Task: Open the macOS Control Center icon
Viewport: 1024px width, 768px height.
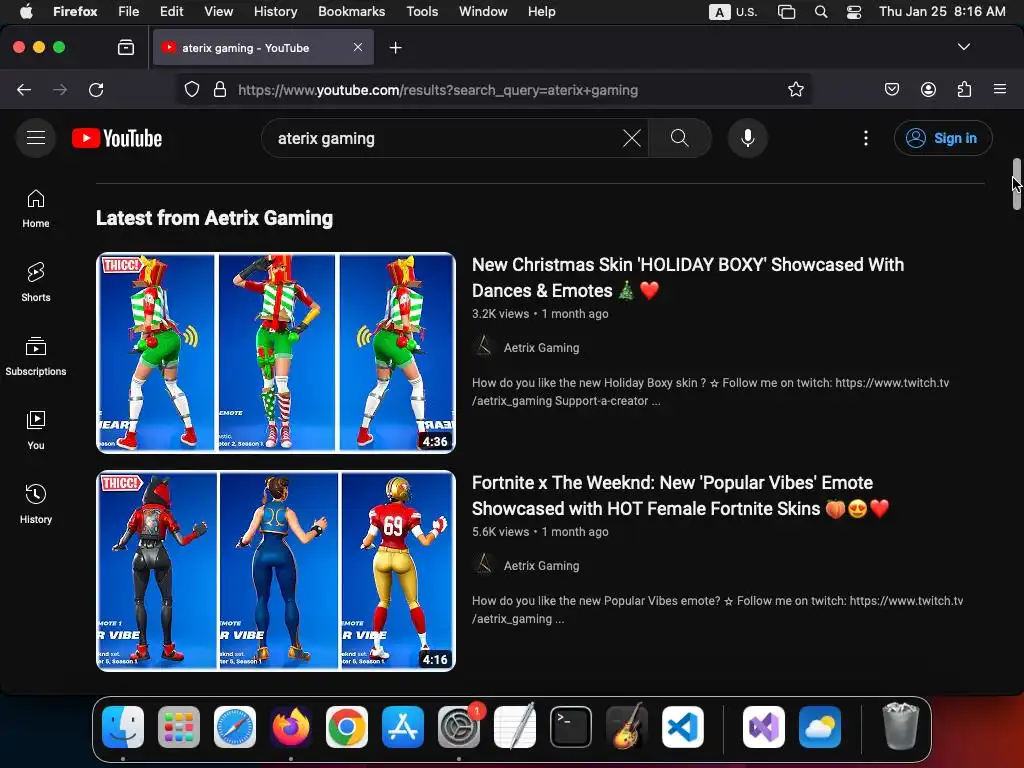Action: click(854, 12)
